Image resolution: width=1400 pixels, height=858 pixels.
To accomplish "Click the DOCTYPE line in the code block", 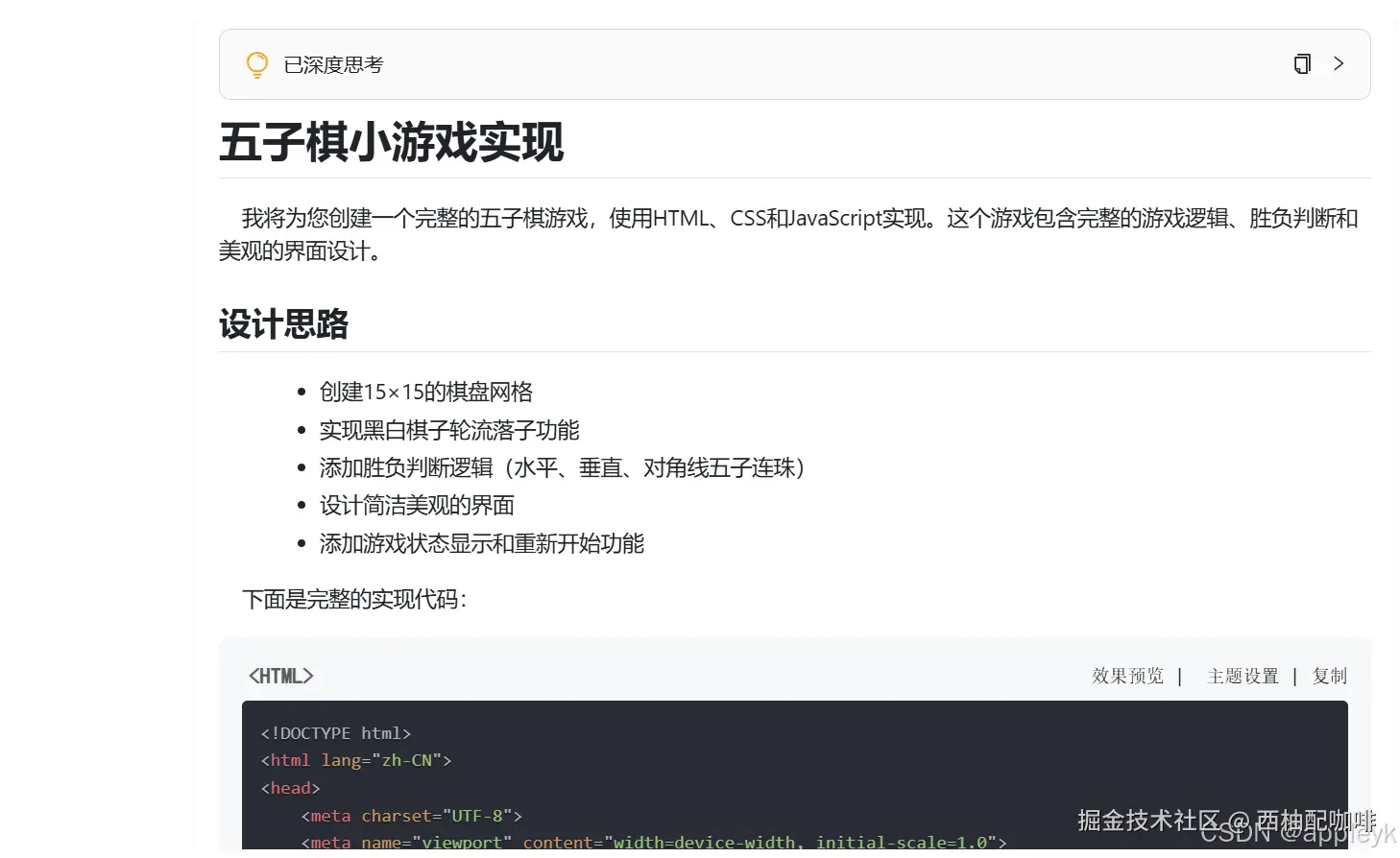I will click(335, 732).
